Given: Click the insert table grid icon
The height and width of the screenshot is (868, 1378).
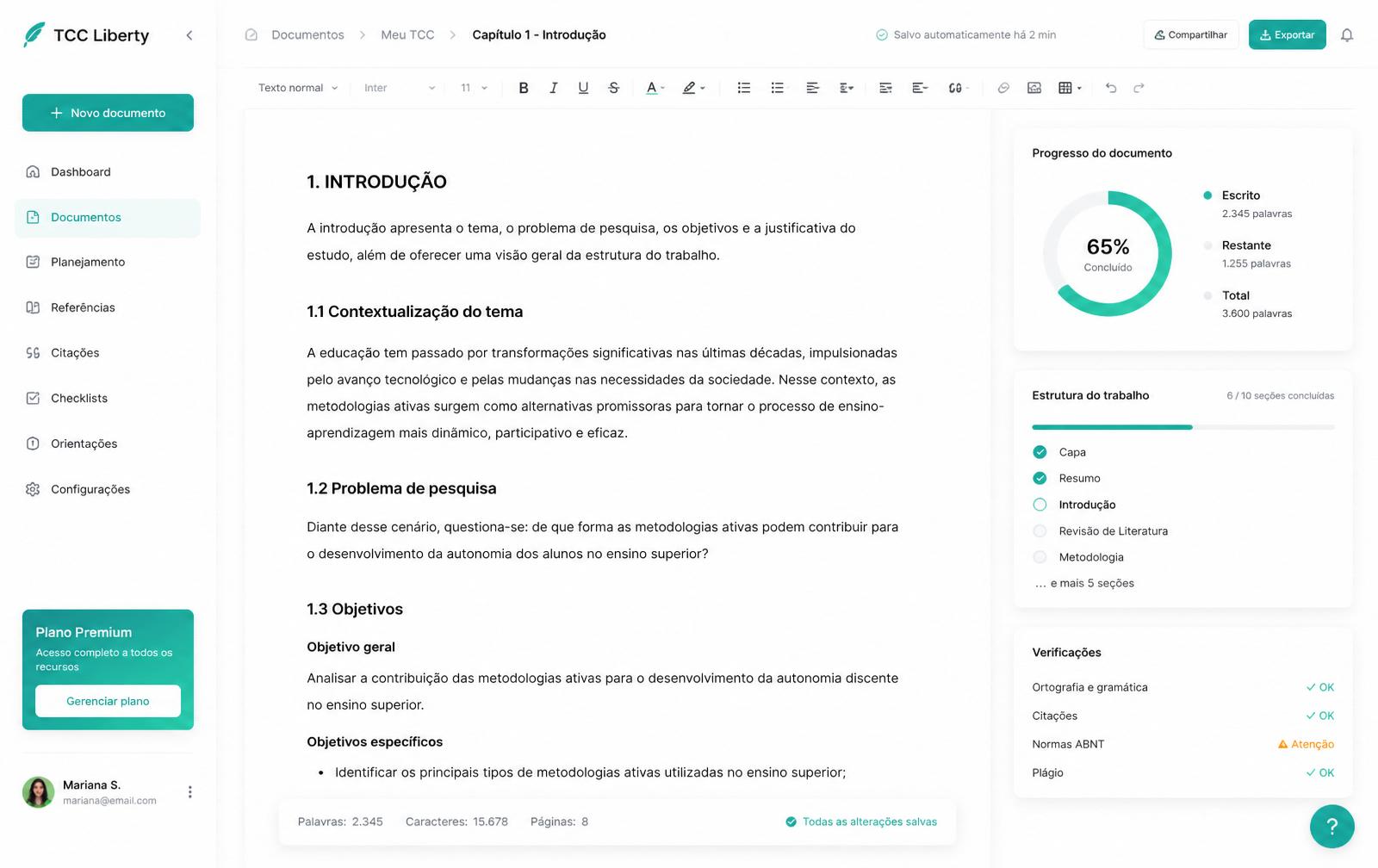Looking at the screenshot, I should (x=1065, y=88).
